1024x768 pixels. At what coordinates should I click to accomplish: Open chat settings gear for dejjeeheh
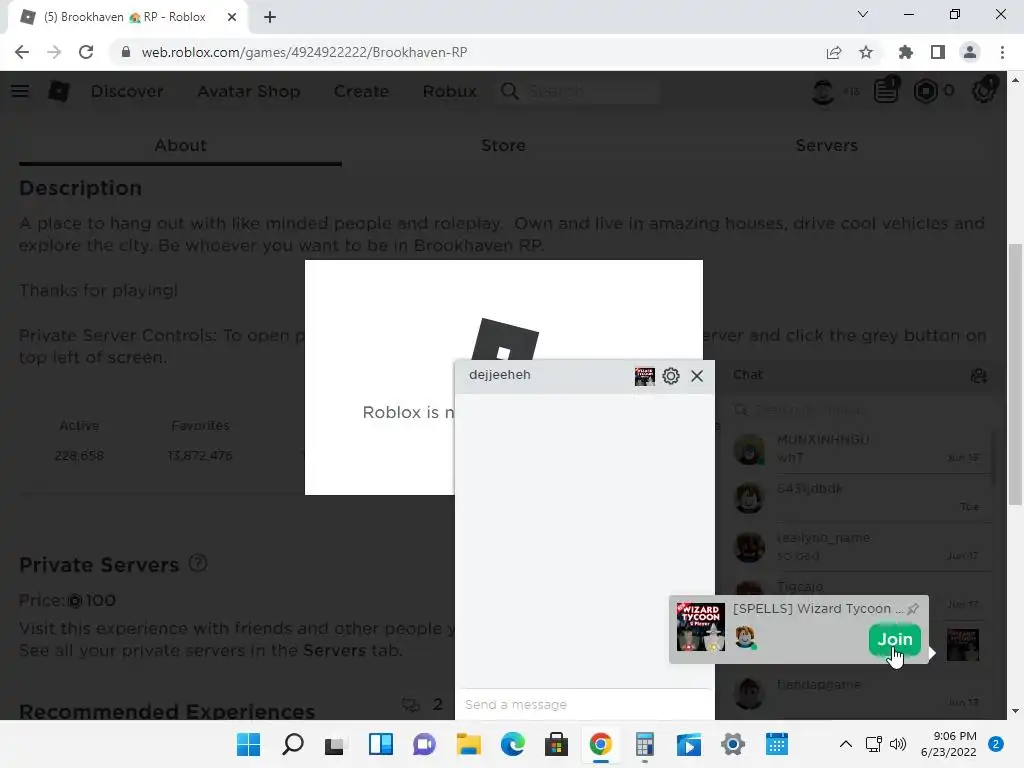671,376
